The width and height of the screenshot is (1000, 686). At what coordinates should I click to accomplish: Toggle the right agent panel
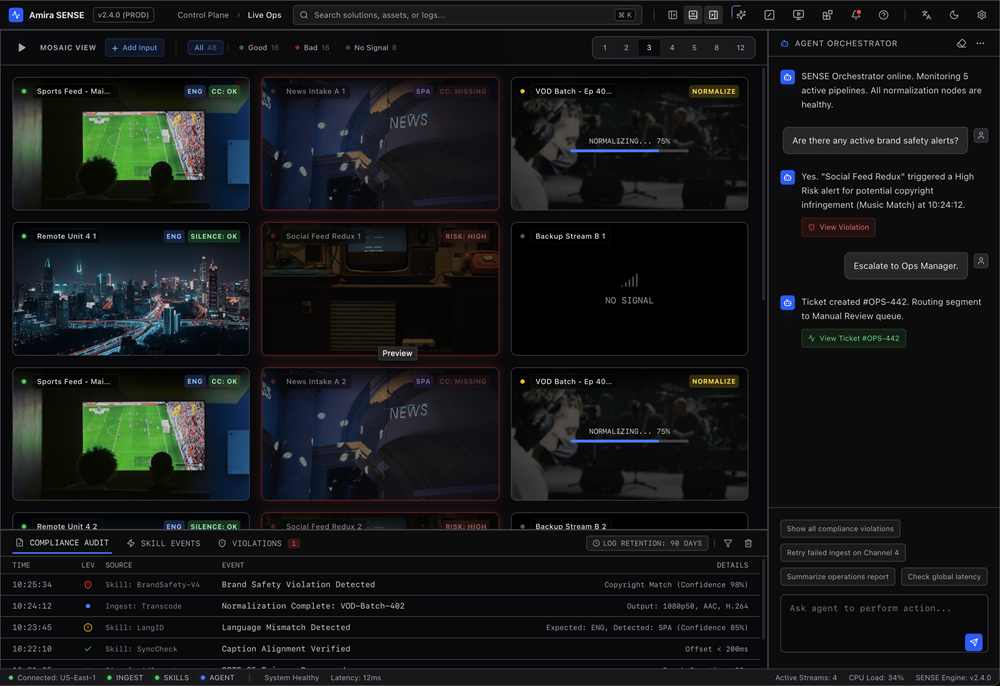(x=713, y=15)
